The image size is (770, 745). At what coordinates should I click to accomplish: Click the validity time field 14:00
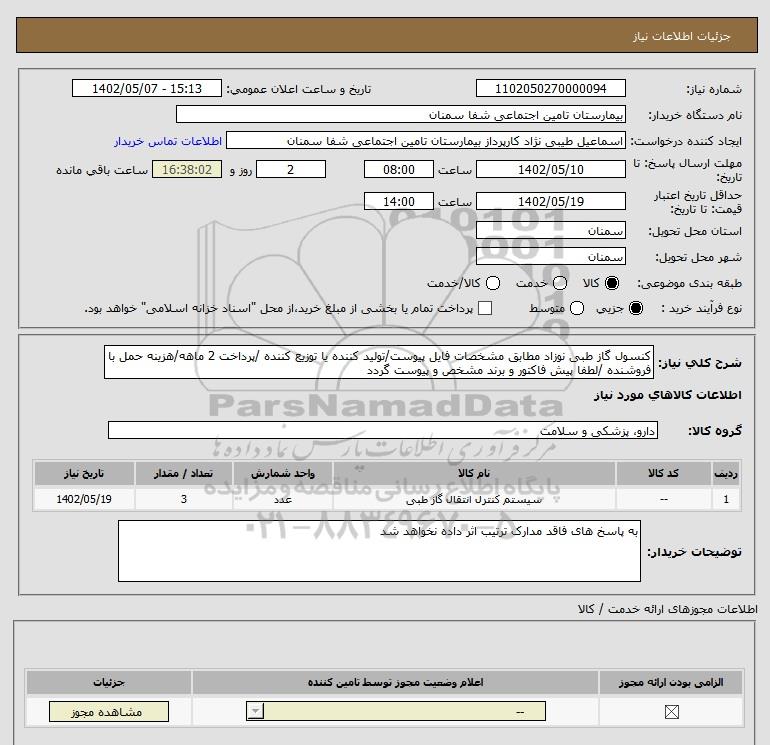(399, 201)
